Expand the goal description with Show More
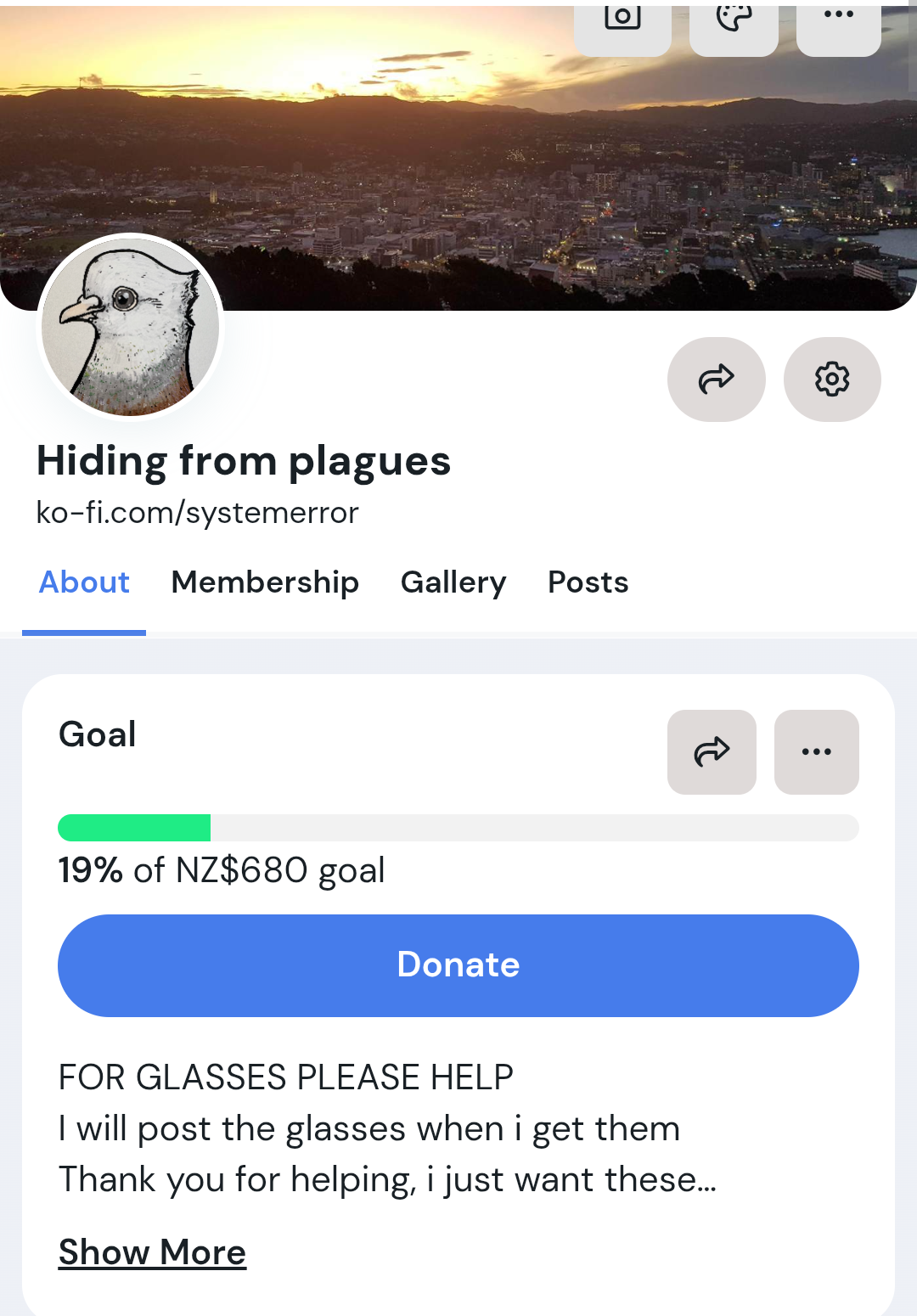917x1316 pixels. [x=152, y=1252]
